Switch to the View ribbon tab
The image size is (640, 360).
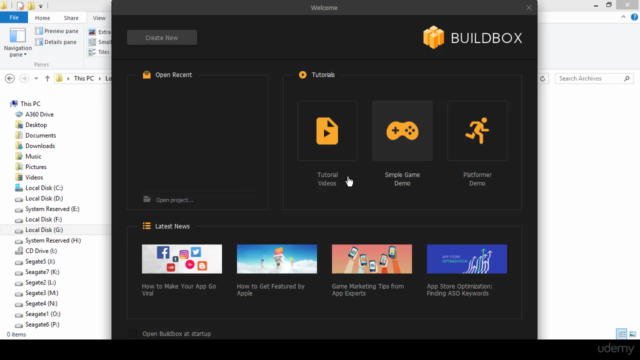point(99,18)
